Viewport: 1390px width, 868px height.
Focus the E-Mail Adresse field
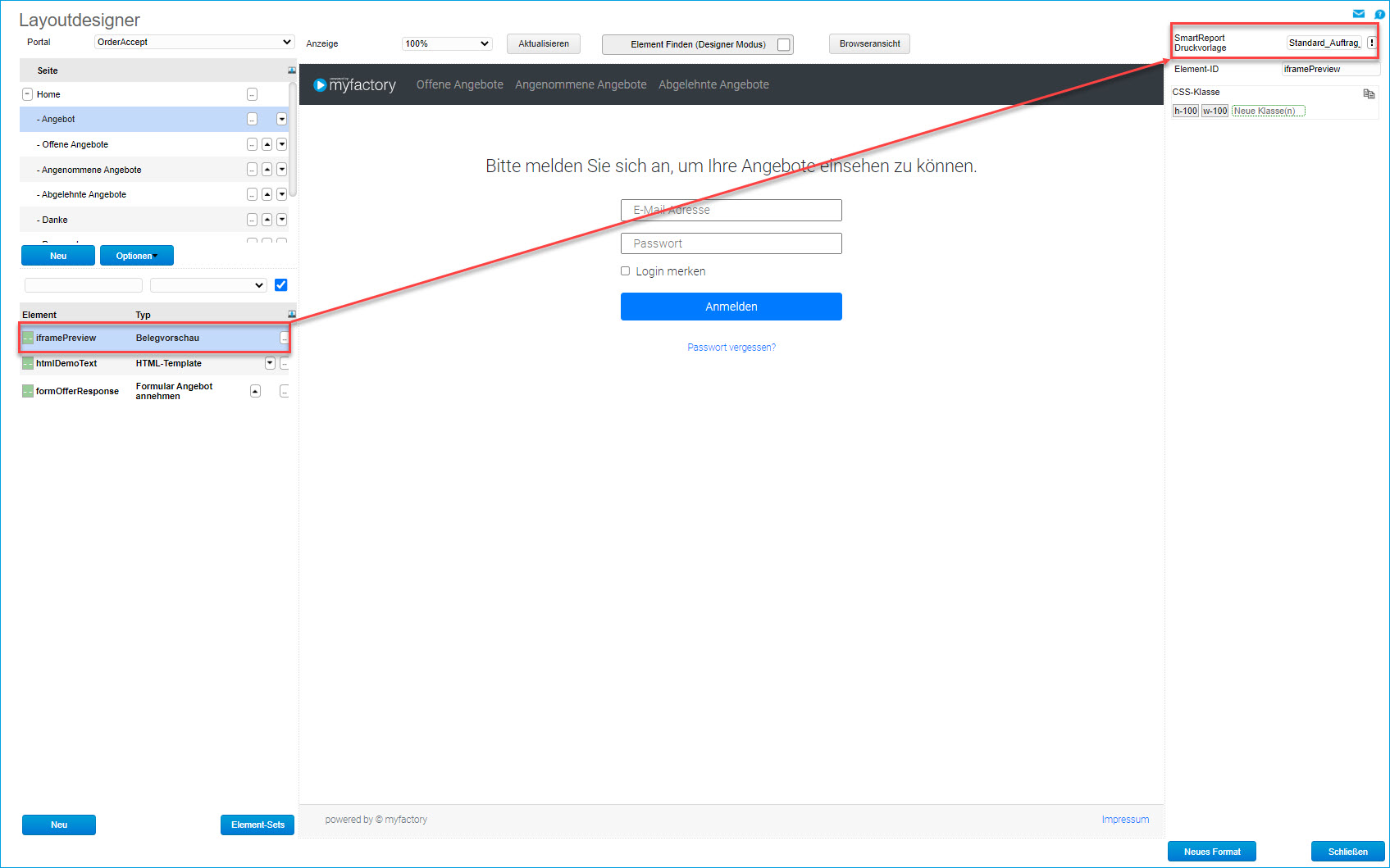tap(731, 210)
